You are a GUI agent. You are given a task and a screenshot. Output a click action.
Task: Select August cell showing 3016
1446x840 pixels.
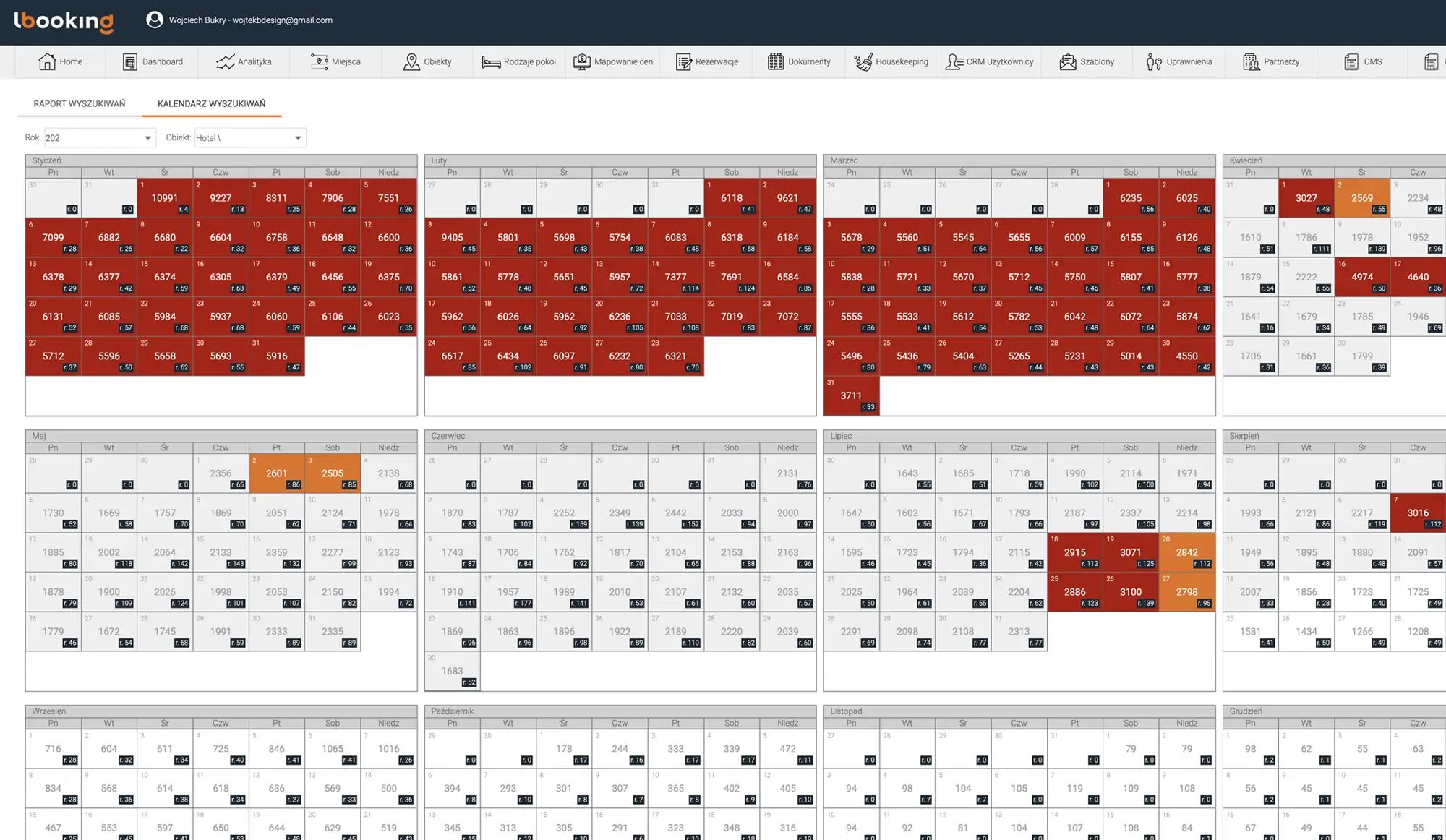[1418, 513]
